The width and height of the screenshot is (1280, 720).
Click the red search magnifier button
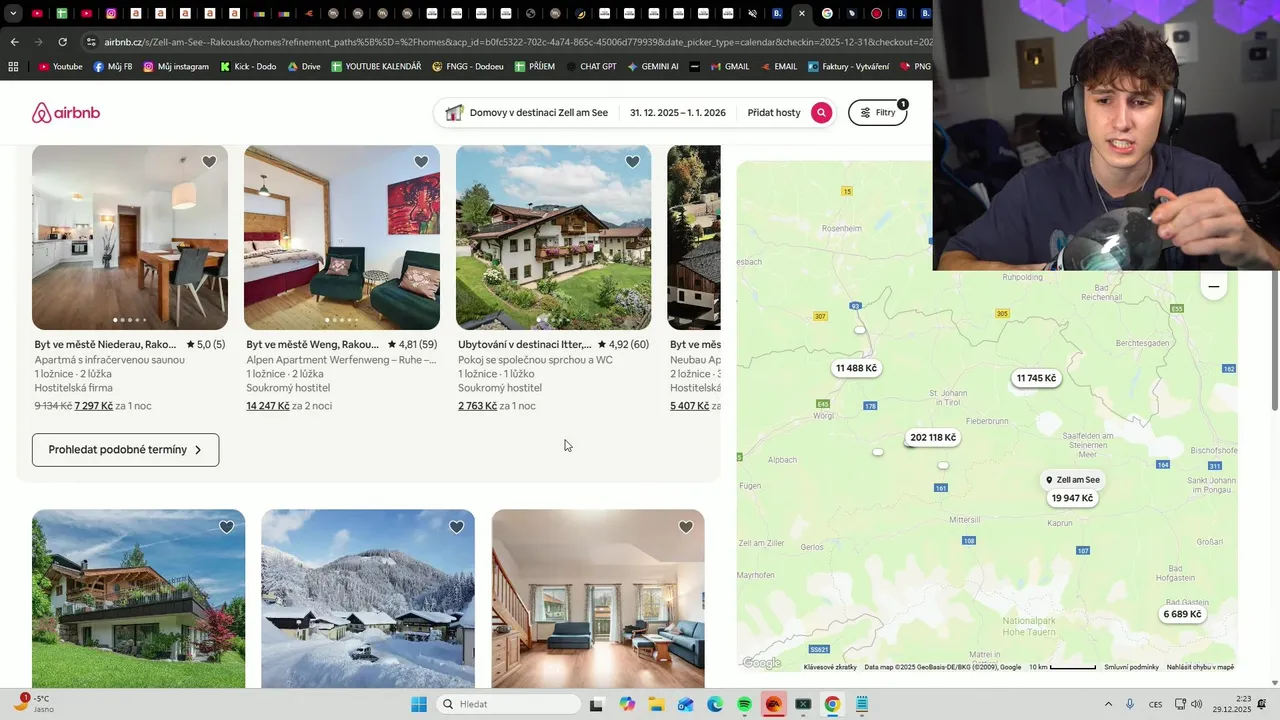tap(821, 113)
